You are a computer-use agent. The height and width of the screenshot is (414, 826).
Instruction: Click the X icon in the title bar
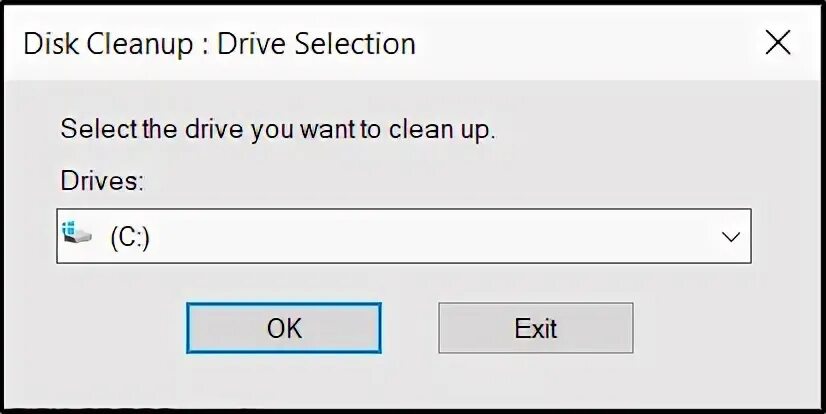pos(778,43)
